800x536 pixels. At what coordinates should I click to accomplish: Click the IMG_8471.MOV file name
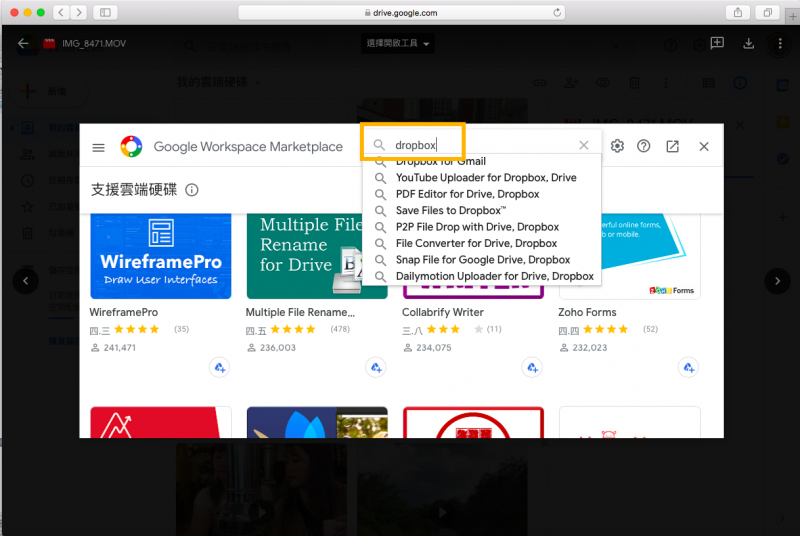(x=94, y=43)
